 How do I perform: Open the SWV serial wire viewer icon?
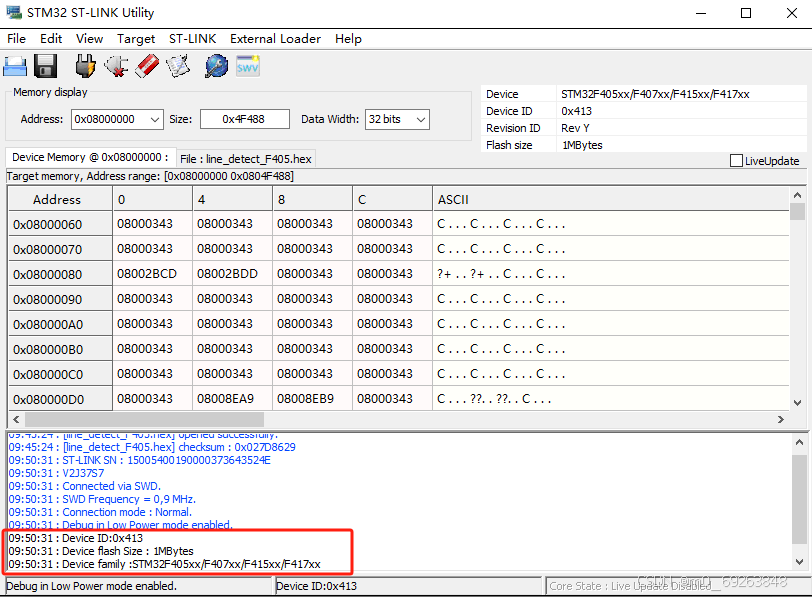coord(248,66)
